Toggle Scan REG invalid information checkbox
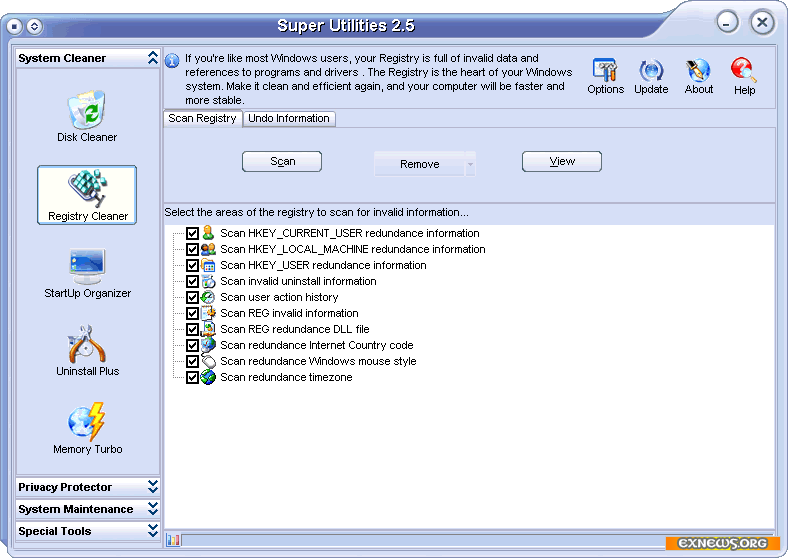The width and height of the screenshot is (788, 558). click(192, 313)
